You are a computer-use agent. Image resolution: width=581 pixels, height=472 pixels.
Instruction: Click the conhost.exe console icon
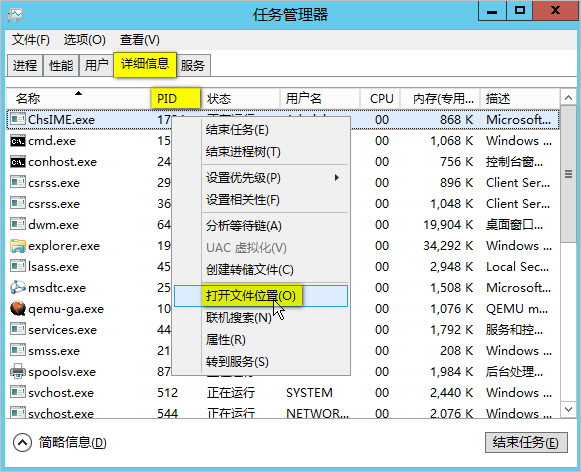(x=18, y=162)
